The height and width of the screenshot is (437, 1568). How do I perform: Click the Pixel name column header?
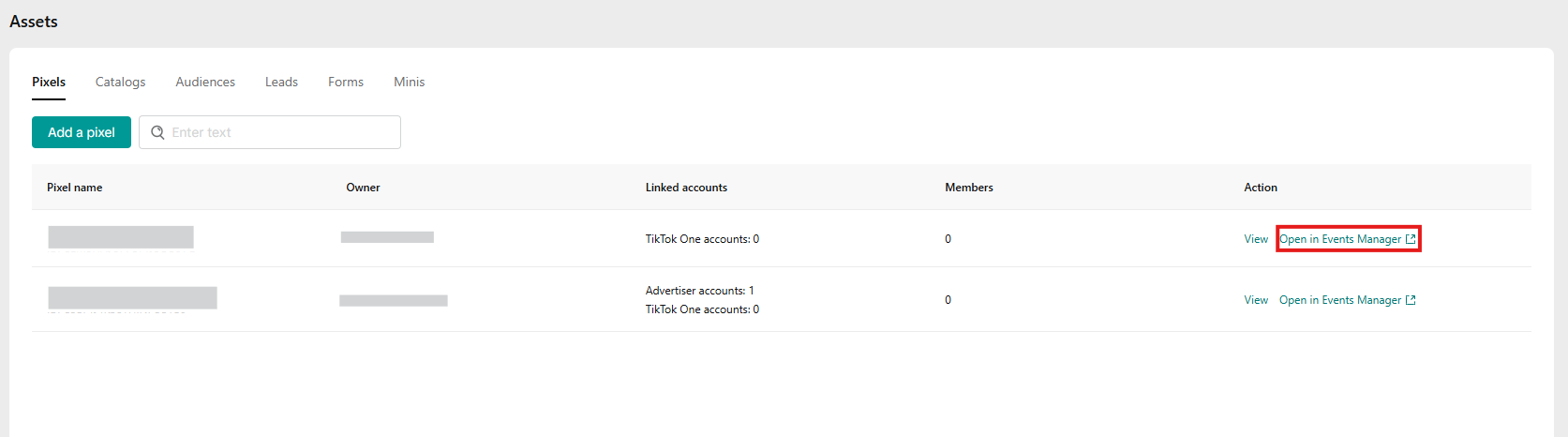click(75, 188)
